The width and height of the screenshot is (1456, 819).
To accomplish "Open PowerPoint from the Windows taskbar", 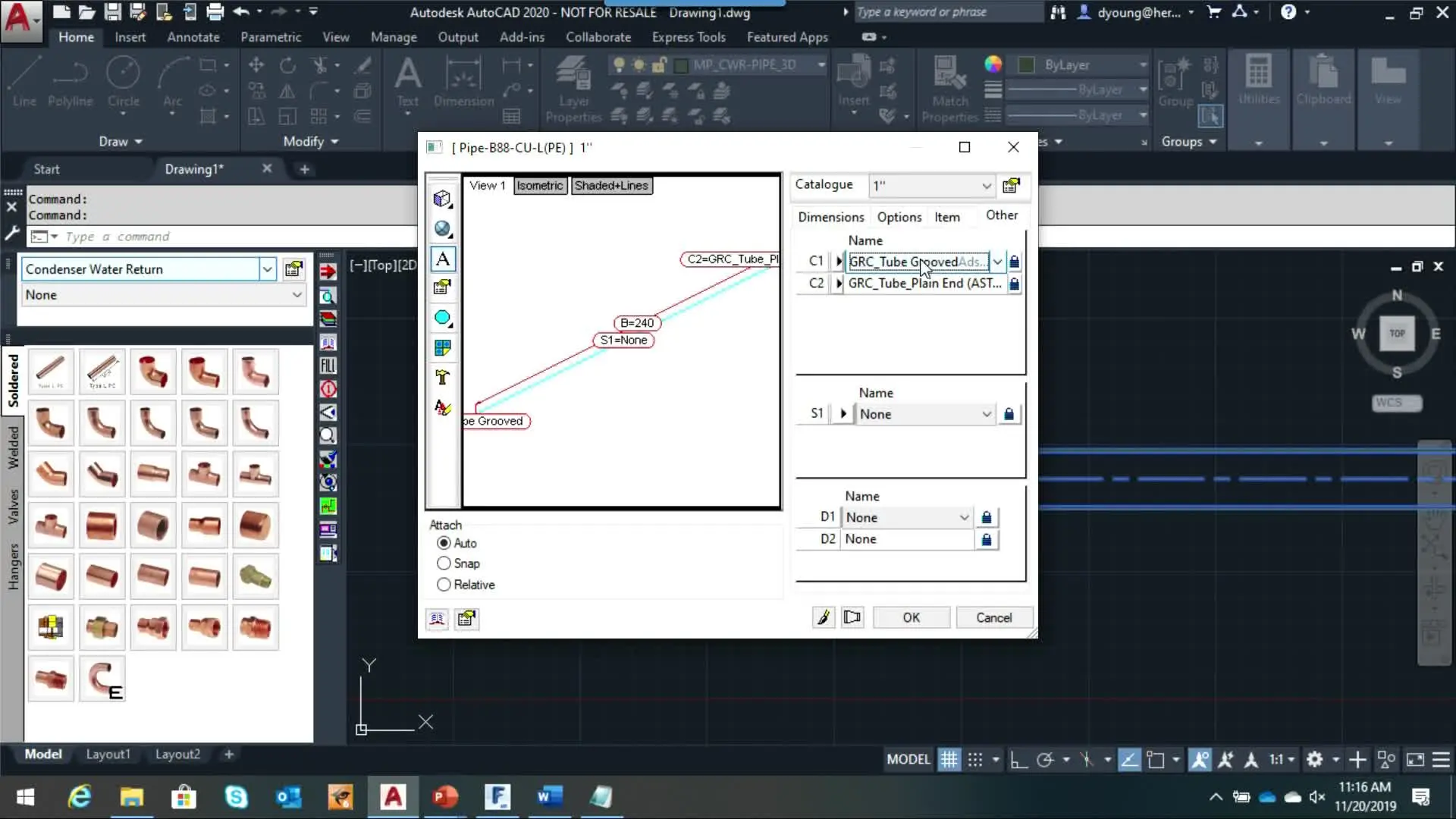I will point(445,797).
